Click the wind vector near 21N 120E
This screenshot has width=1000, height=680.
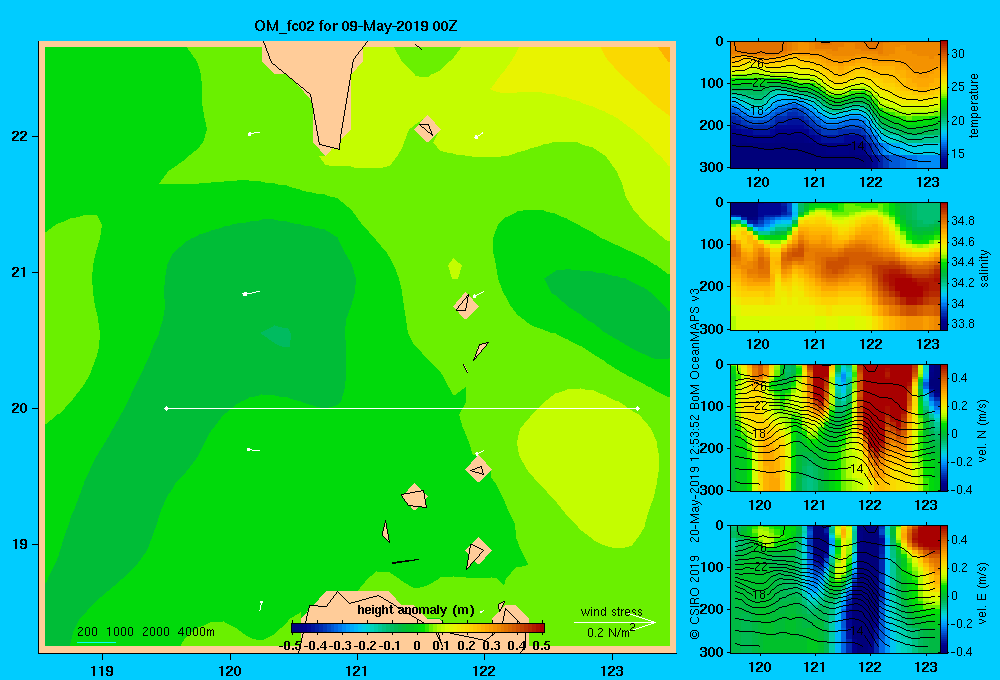(x=251, y=293)
